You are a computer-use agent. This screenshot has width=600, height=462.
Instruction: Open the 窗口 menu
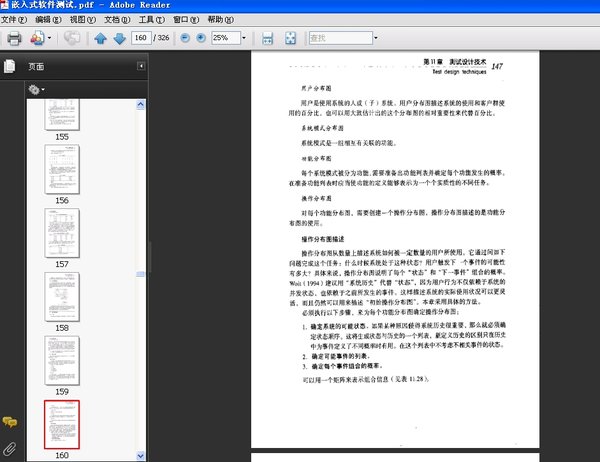pos(186,20)
